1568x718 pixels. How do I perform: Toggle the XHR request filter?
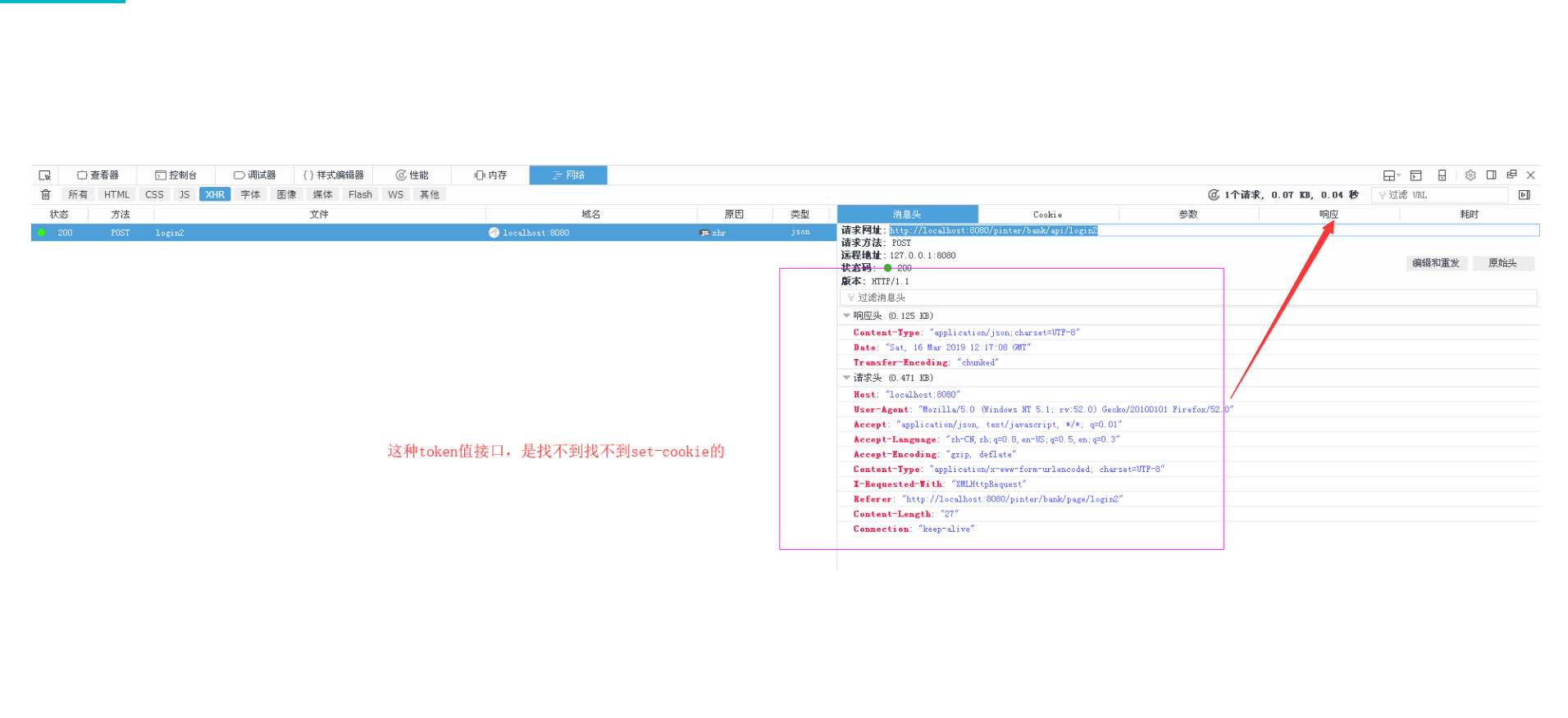215,195
